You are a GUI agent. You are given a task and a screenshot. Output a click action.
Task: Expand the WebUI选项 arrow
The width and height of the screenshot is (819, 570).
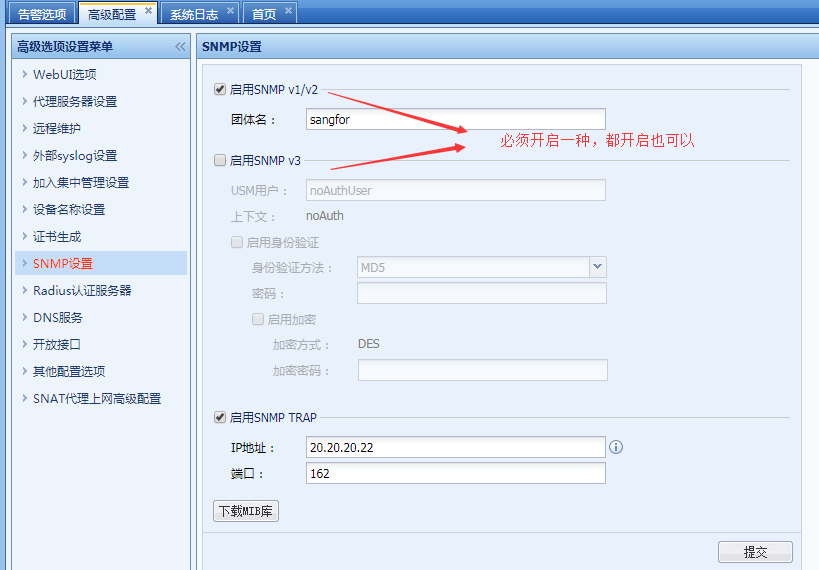pyautogui.click(x=25, y=74)
